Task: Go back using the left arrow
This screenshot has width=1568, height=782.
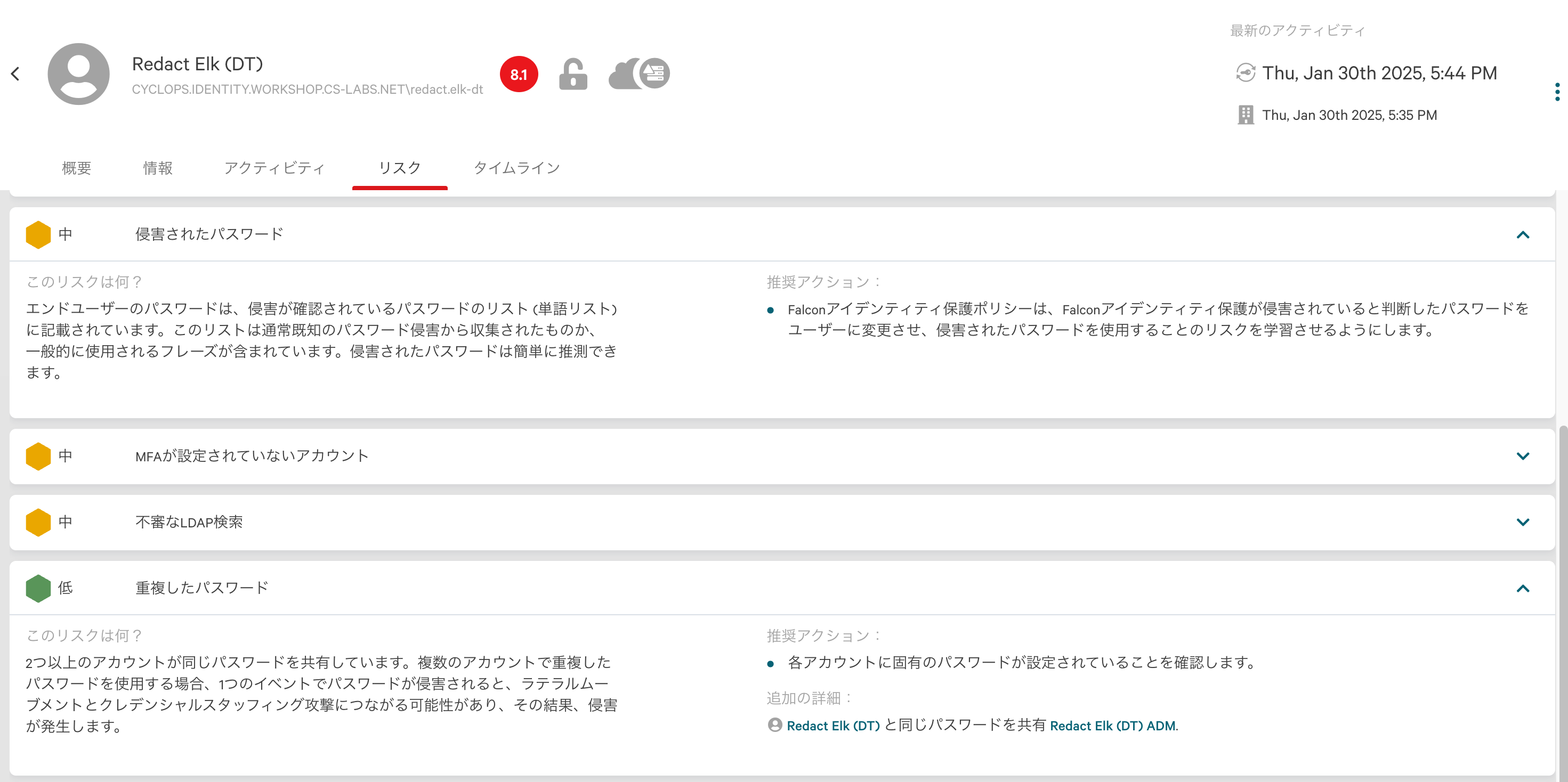Action: [15, 74]
